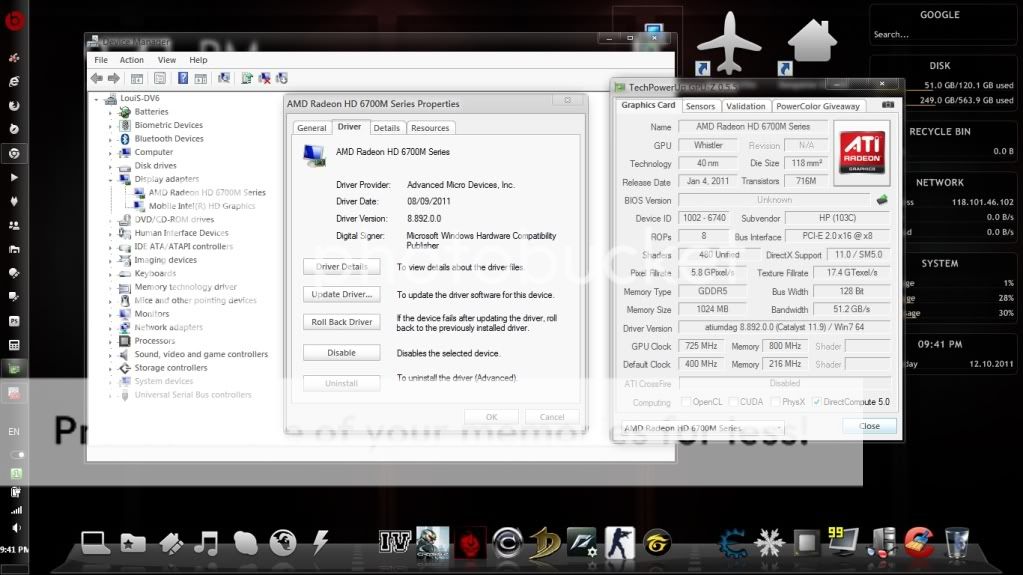This screenshot has width=1023, height=575.
Task: Click the GPU-Z screenshot camera icon
Action: point(887,105)
